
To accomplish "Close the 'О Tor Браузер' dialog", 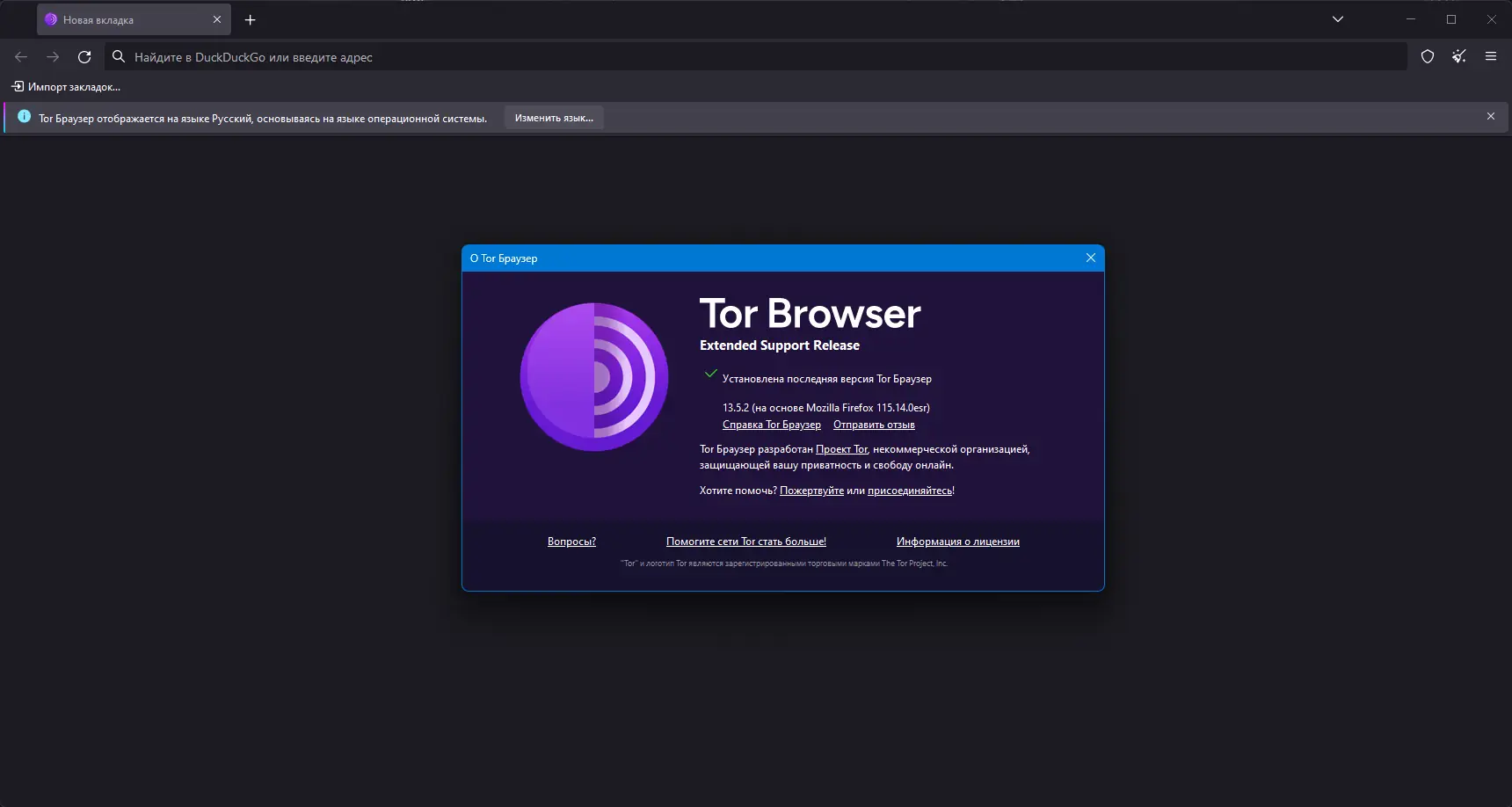I will click(1091, 258).
